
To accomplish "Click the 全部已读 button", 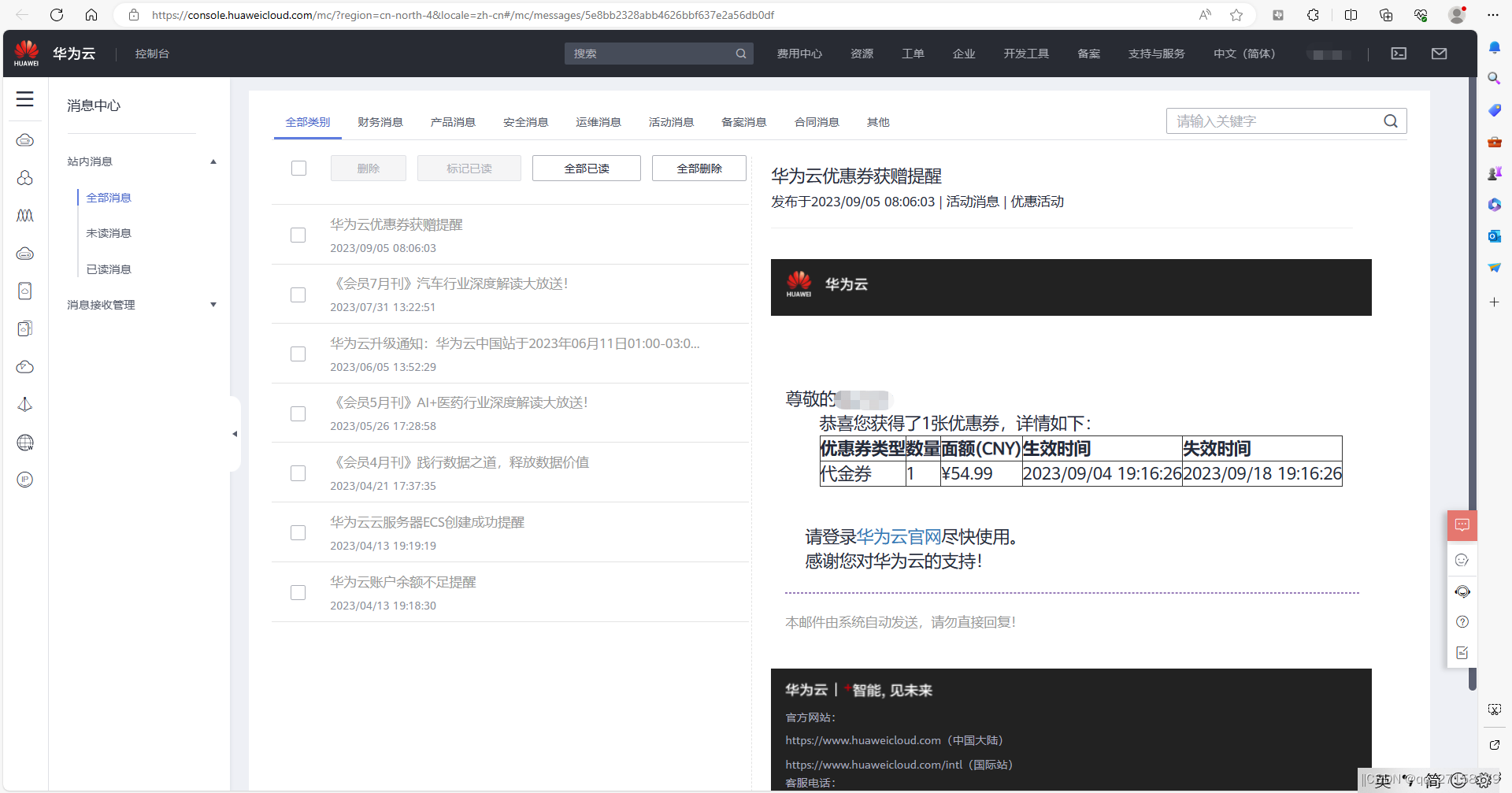I will [587, 168].
